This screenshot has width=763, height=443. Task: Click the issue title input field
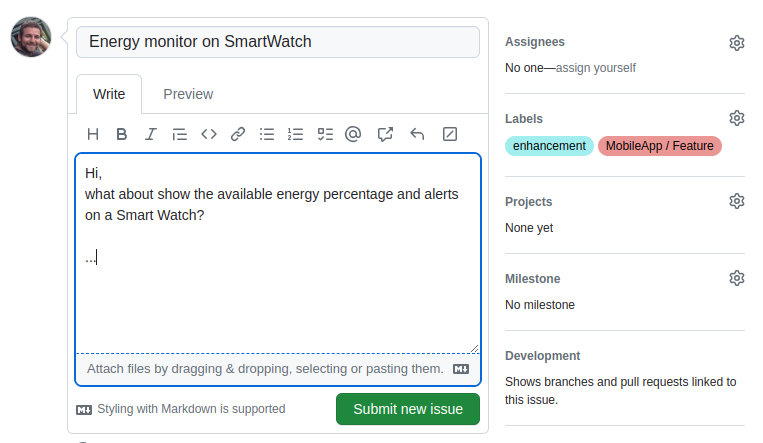pyautogui.click(x=278, y=42)
